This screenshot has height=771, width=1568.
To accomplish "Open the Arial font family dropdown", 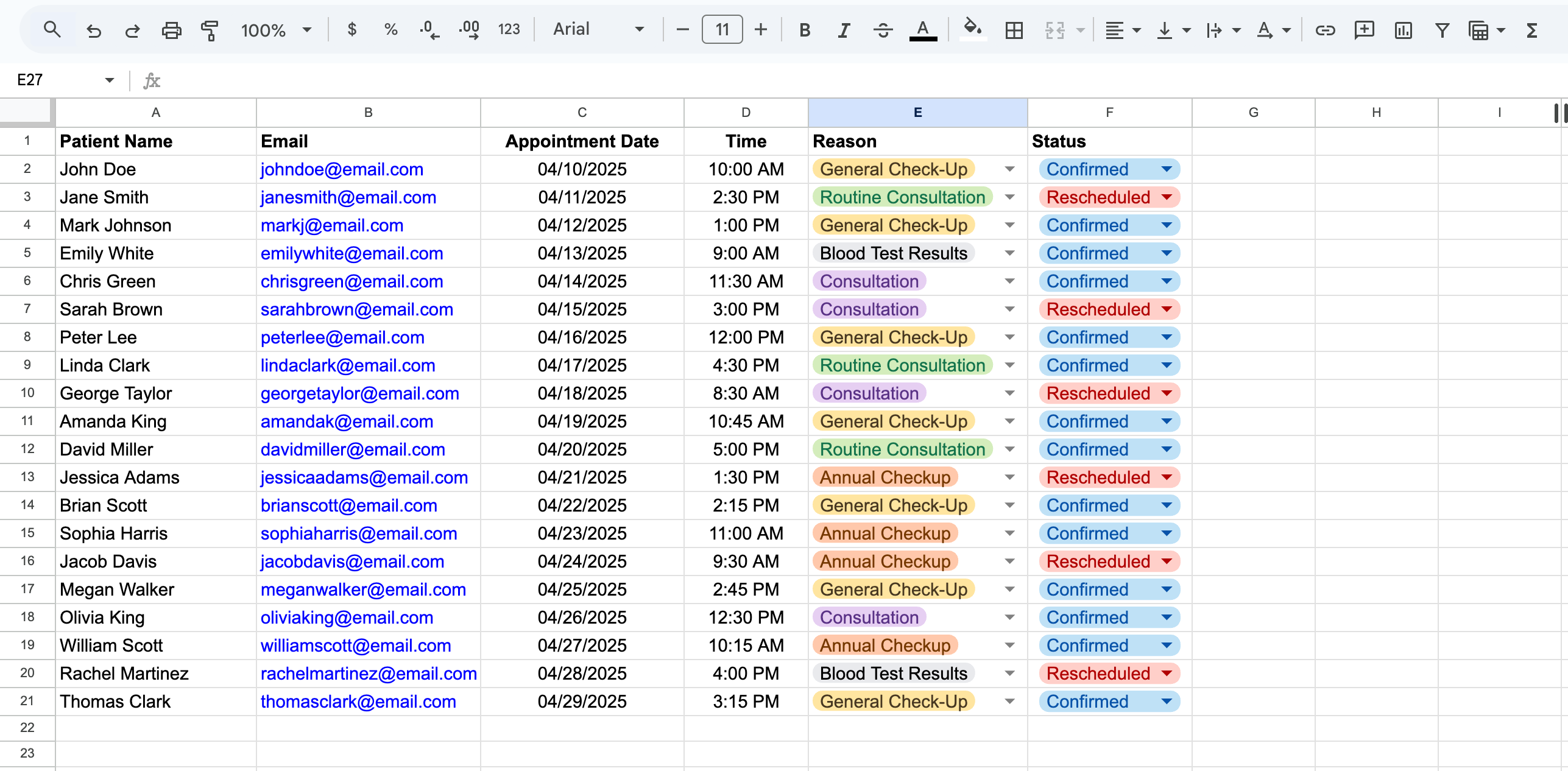I will click(x=598, y=29).
